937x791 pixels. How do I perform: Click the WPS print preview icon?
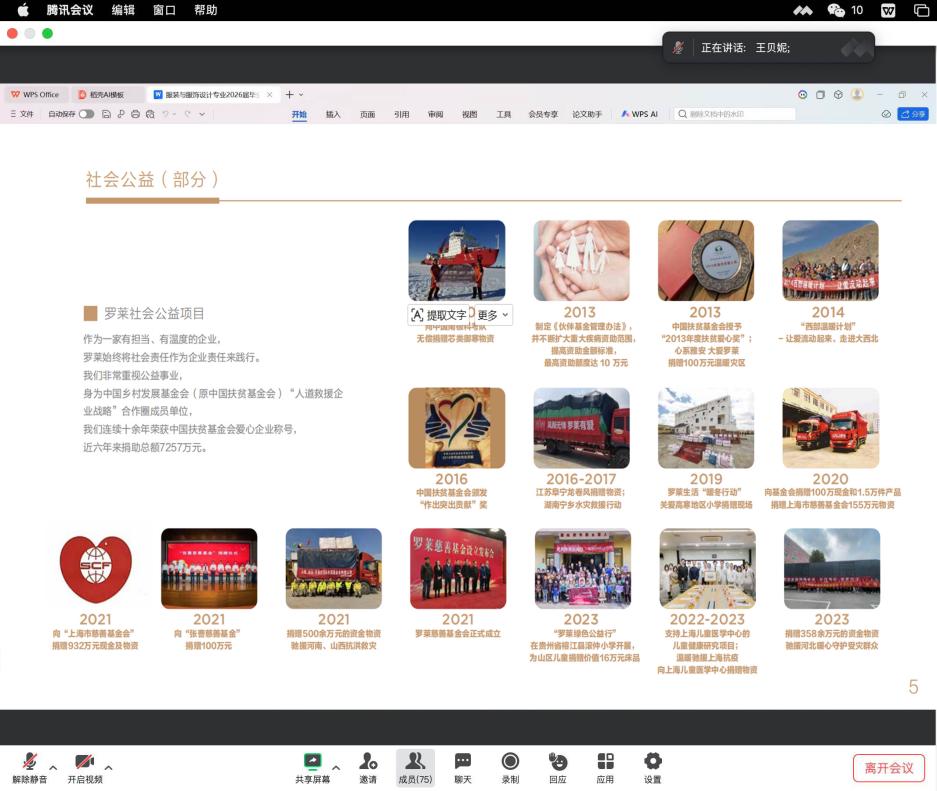point(150,114)
